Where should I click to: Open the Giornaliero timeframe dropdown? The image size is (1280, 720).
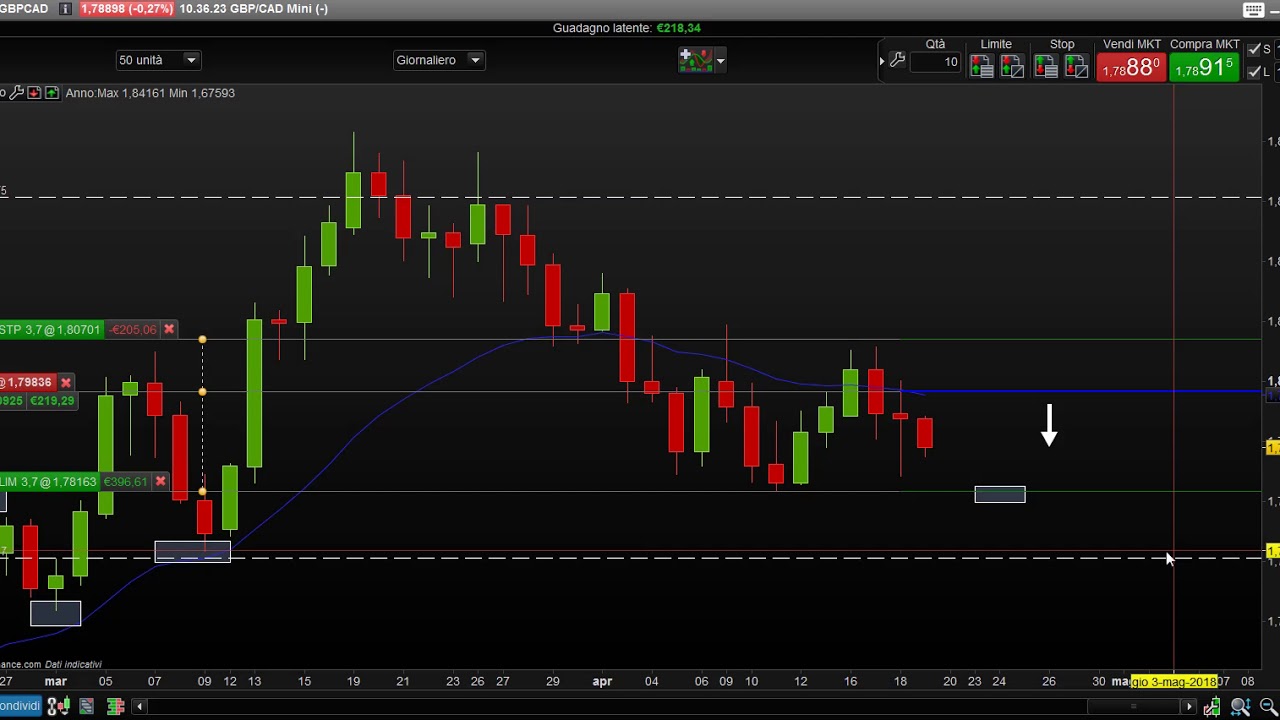439,60
